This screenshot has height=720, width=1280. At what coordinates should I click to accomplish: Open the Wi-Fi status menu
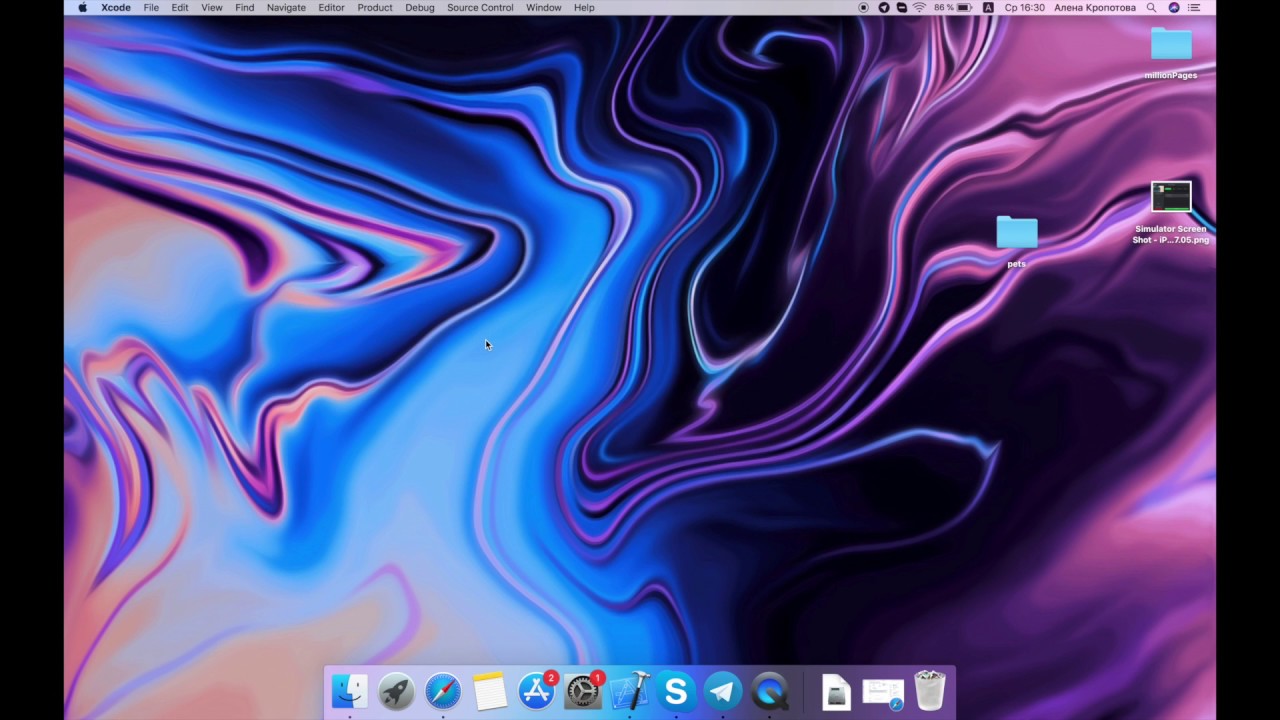tap(919, 8)
